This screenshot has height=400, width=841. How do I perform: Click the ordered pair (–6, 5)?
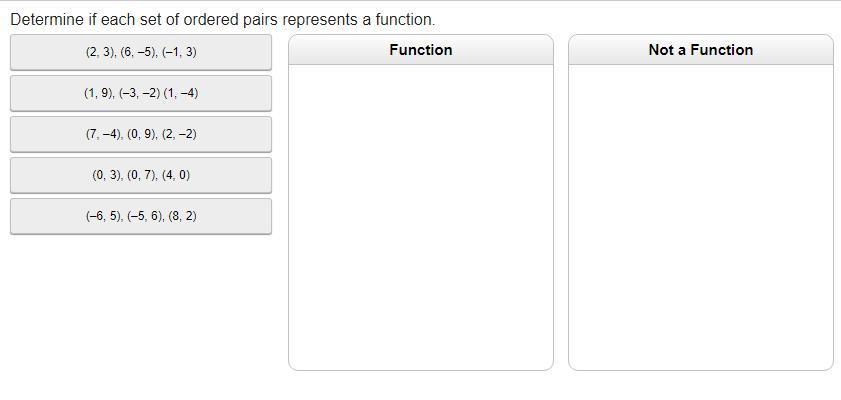click(x=104, y=216)
